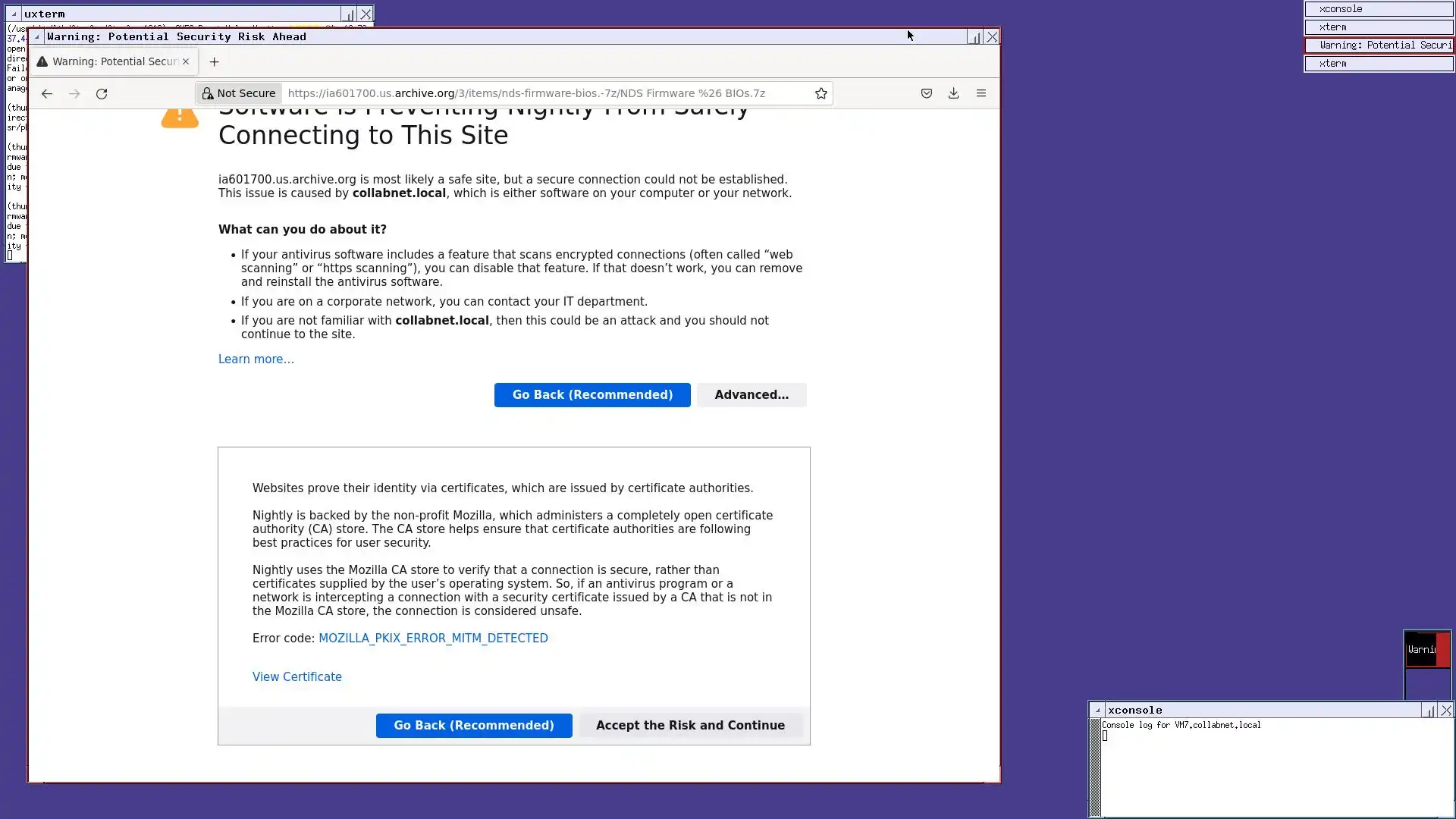Bookmark this page with star icon
The image size is (1456, 819).
tap(821, 93)
